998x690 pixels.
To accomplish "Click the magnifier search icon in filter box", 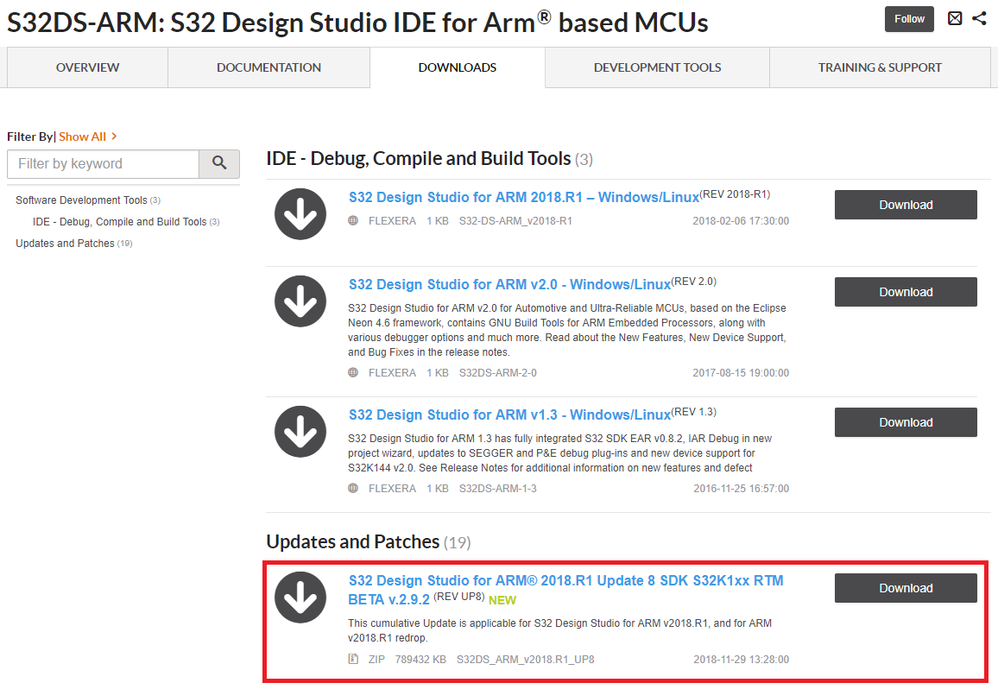I will click(220, 164).
